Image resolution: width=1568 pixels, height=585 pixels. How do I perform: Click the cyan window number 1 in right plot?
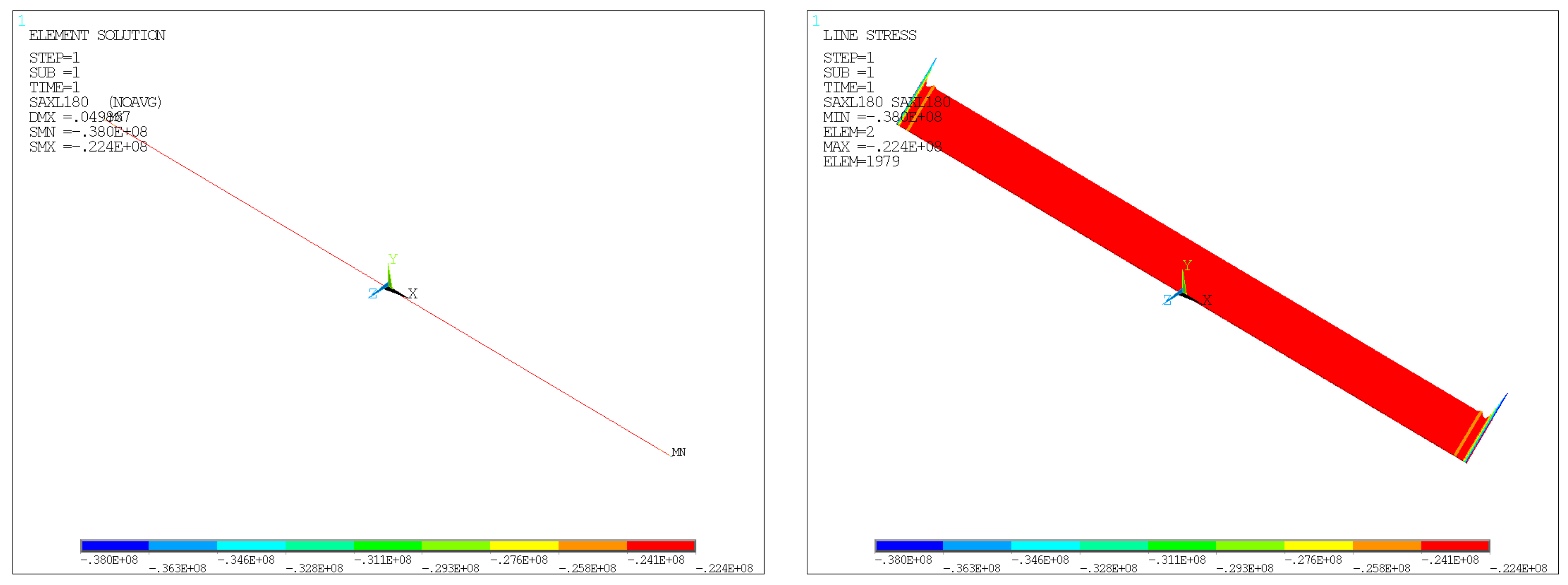tap(816, 21)
